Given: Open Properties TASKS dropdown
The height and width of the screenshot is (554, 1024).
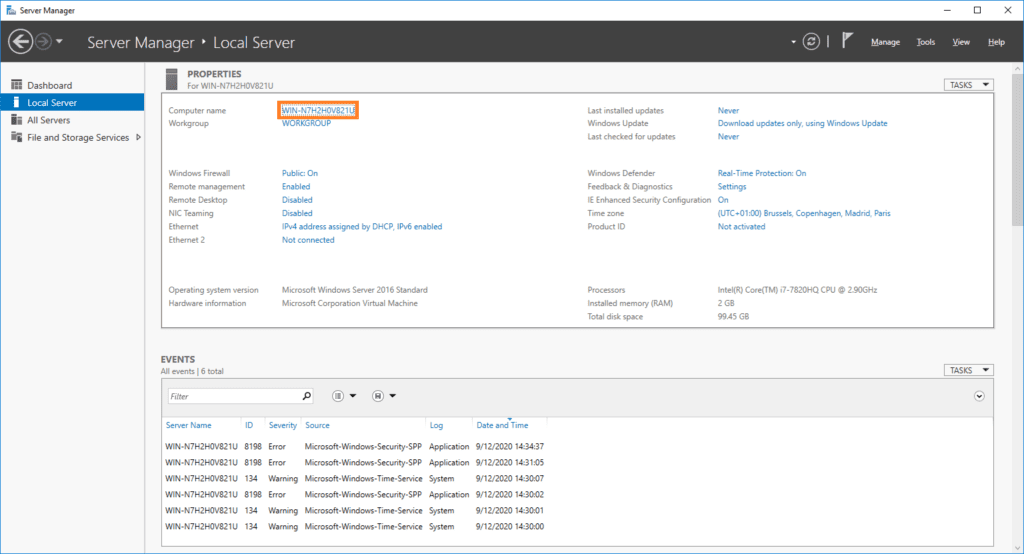Looking at the screenshot, I should (x=968, y=85).
